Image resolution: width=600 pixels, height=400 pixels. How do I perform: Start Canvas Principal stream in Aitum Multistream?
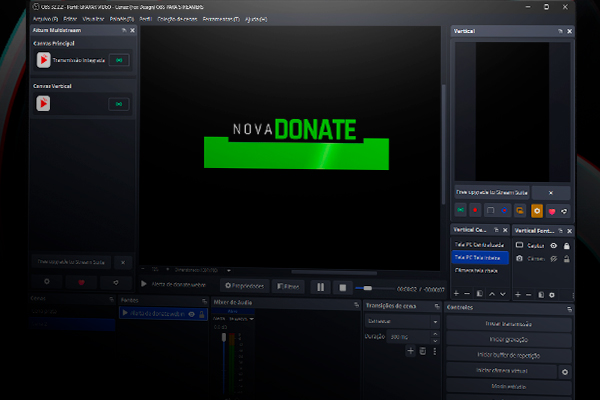click(119, 60)
